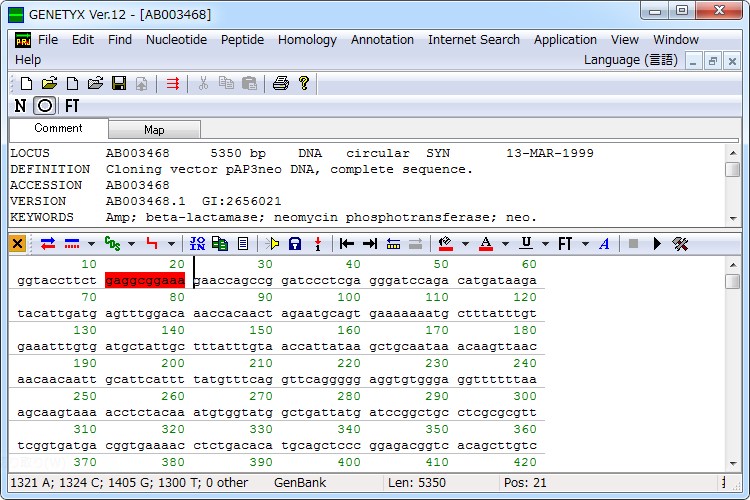Open the File menu
This screenshot has height=500, width=750.
click(x=48, y=40)
